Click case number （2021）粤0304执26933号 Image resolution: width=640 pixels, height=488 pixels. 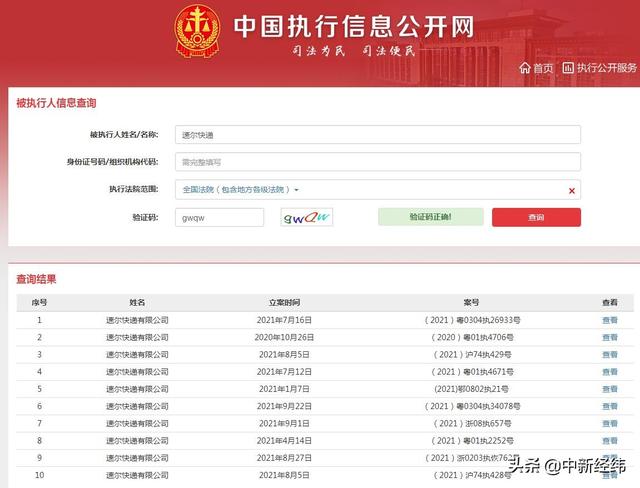[x=472, y=320]
